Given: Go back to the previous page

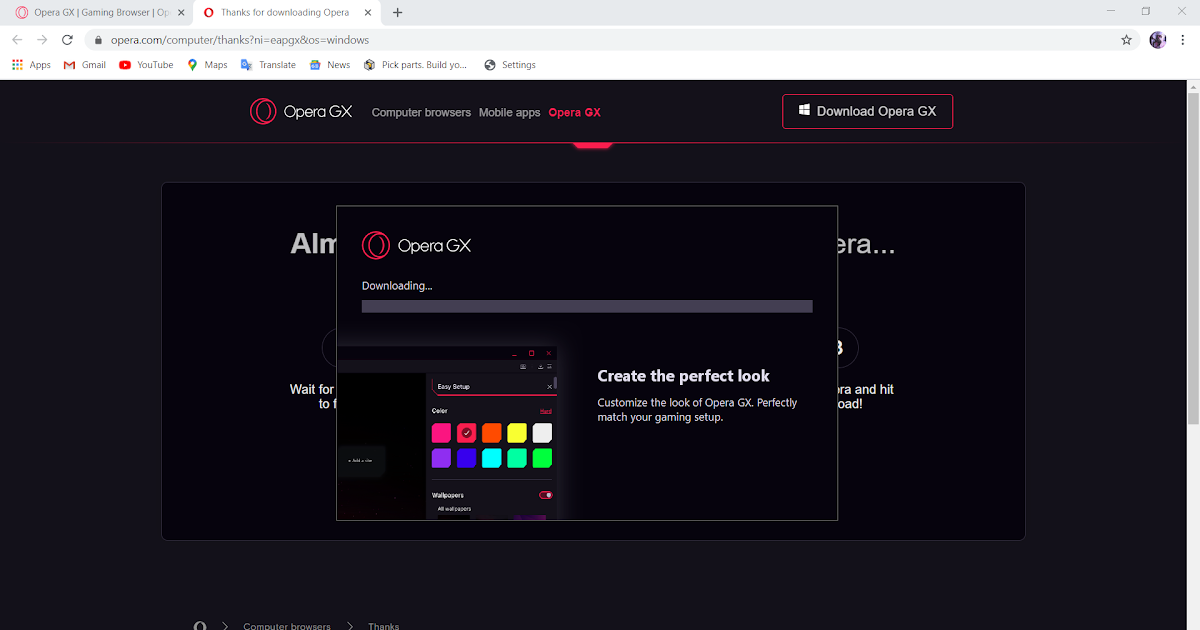Looking at the screenshot, I should (x=17, y=40).
